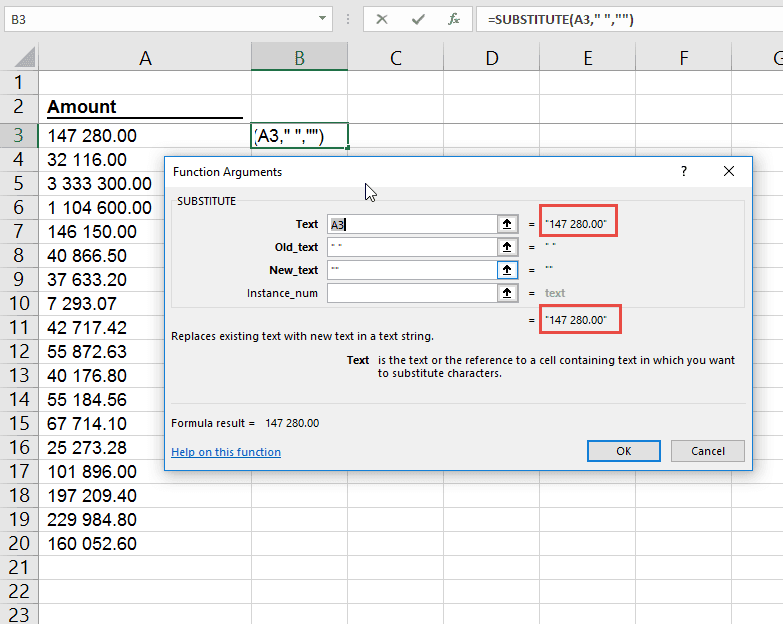
Task: Select cell containing 229 984.80
Action: (145, 520)
